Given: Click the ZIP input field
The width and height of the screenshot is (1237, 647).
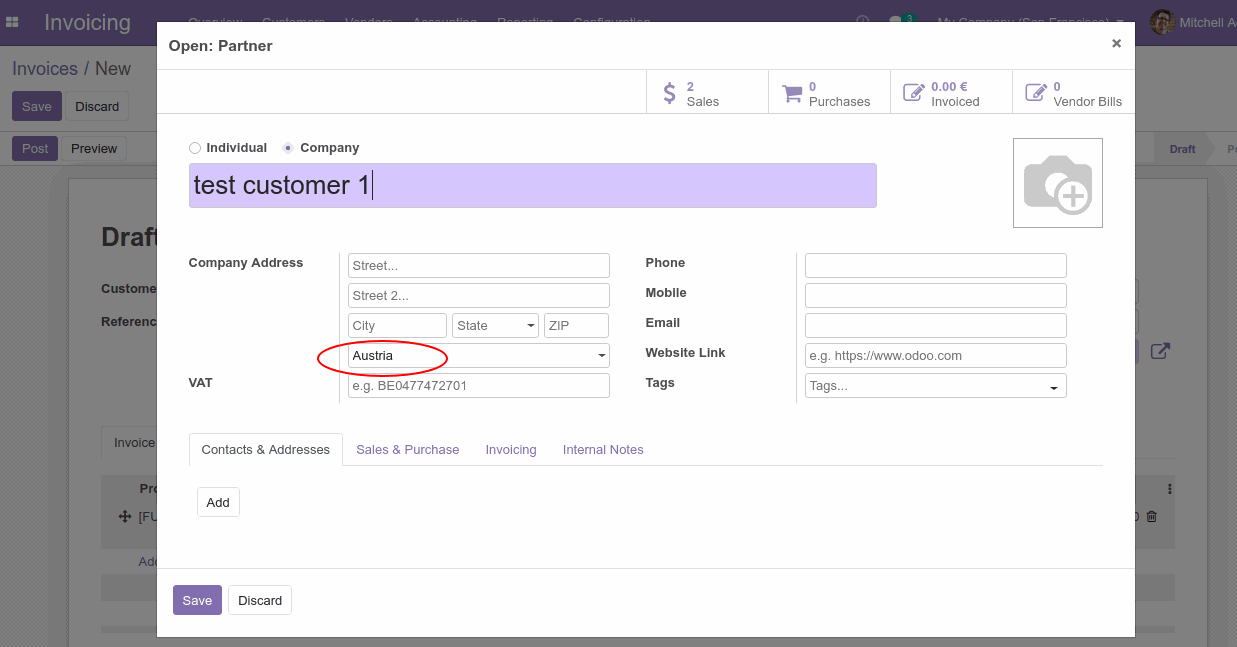Looking at the screenshot, I should [x=576, y=326].
